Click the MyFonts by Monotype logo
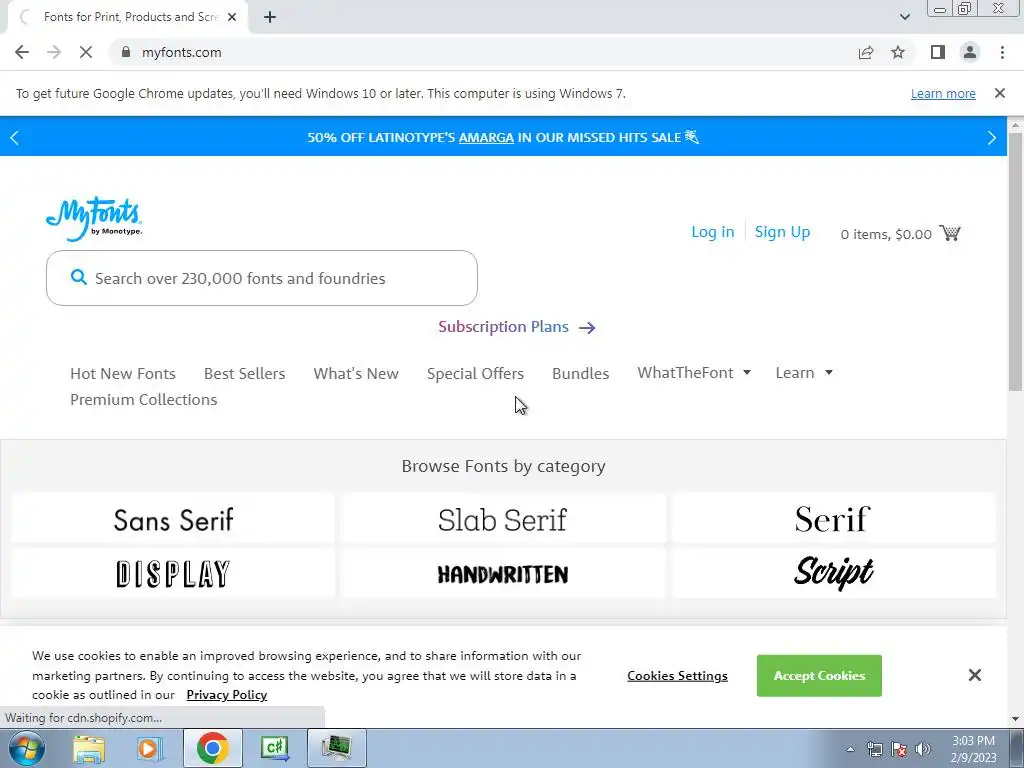1024x768 pixels. coord(93,219)
